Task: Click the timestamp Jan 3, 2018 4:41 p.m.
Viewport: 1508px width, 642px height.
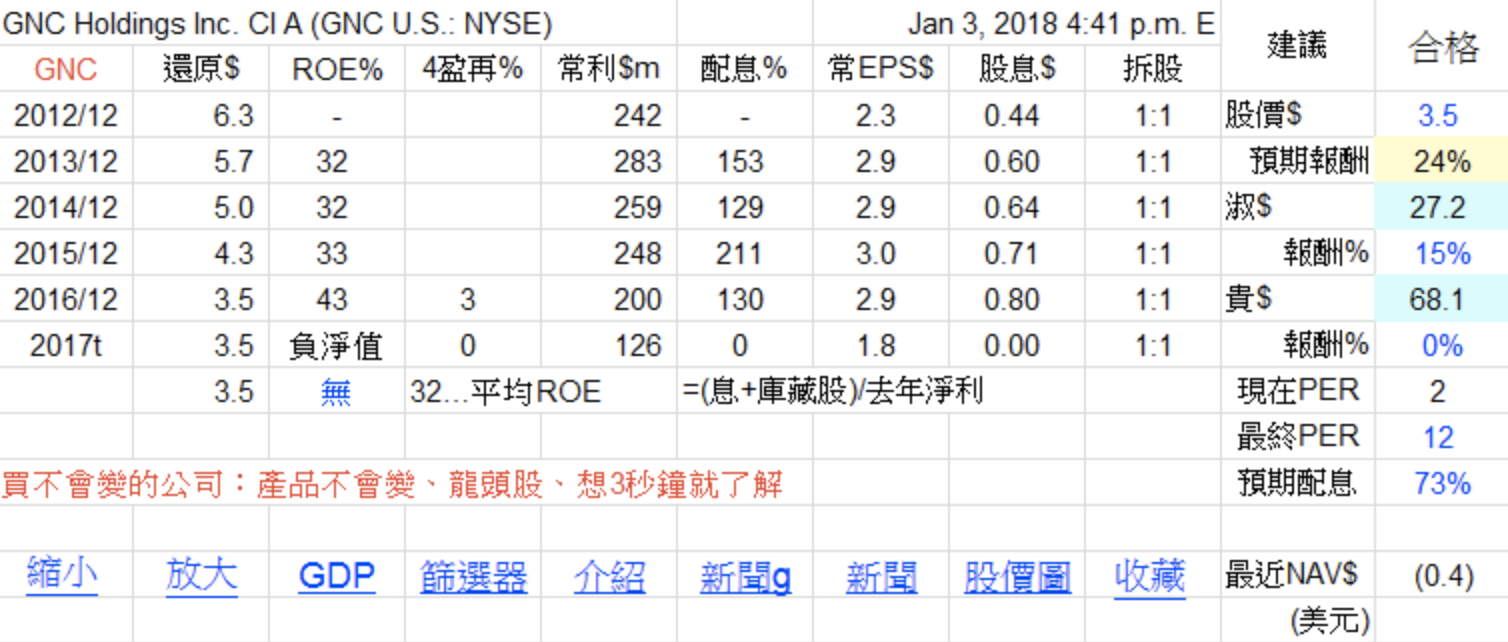Action: click(1049, 23)
